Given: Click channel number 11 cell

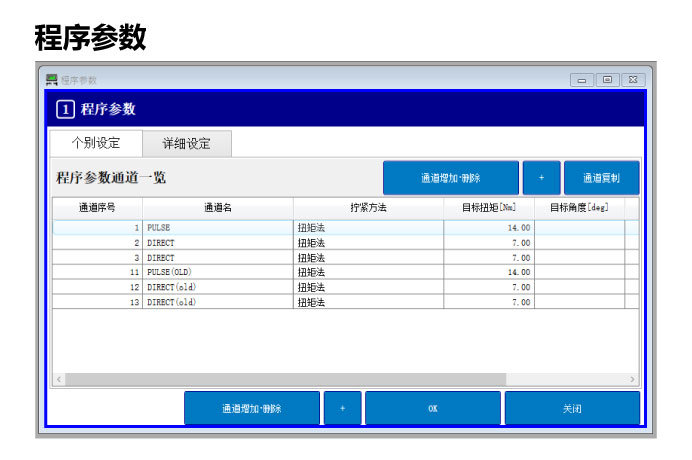Looking at the screenshot, I should coord(98,272).
